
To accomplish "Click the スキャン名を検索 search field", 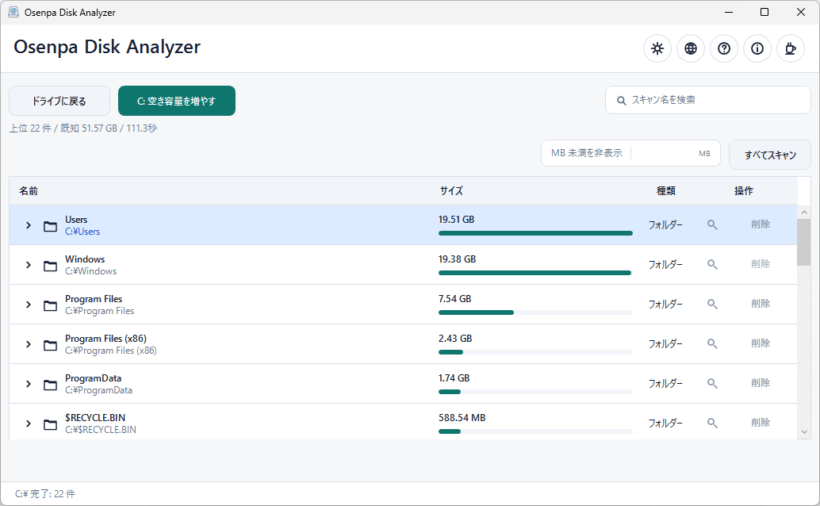I will pyautogui.click(x=708, y=100).
